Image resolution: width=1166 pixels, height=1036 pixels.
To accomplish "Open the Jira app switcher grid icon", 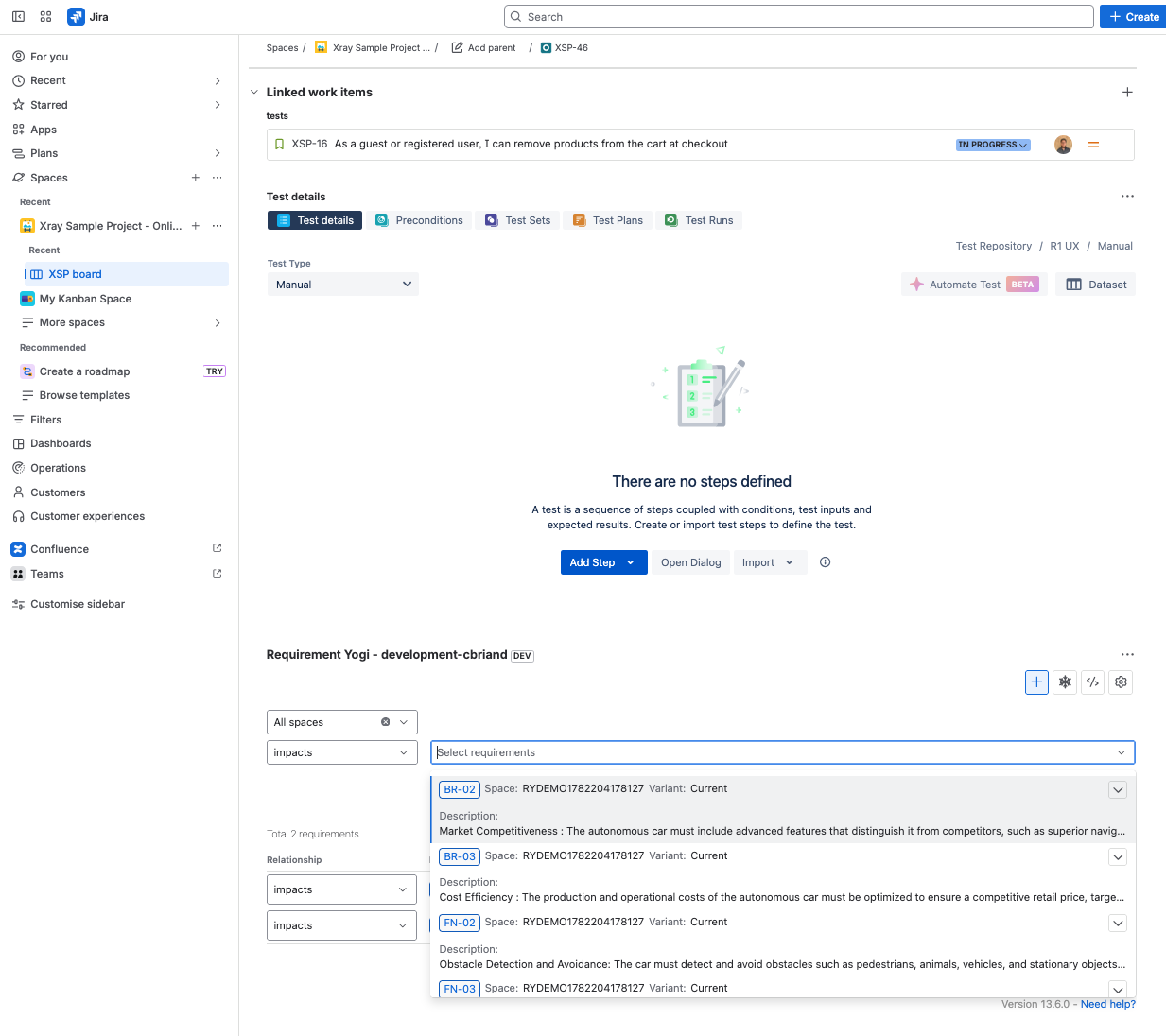I will (x=45, y=17).
